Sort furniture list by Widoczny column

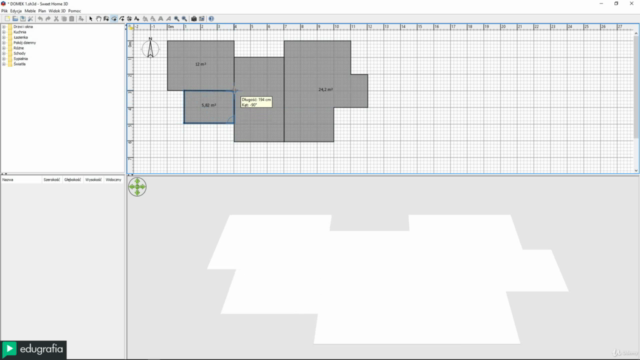(x=113, y=180)
